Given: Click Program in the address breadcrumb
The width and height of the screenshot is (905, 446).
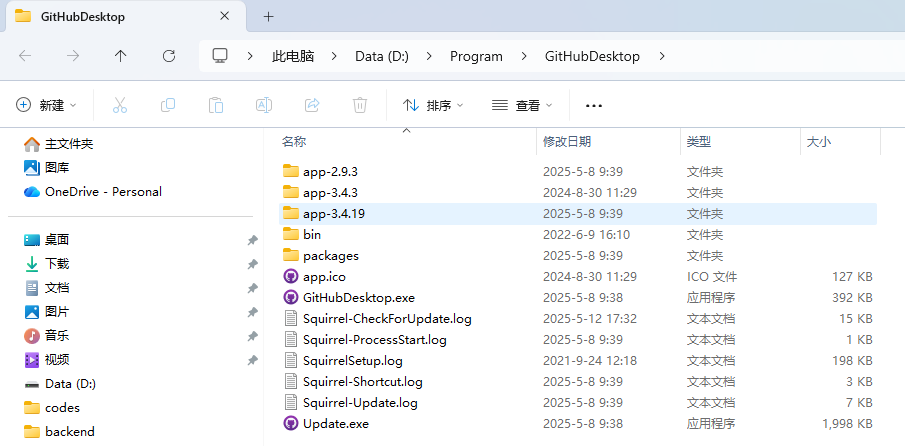Looking at the screenshot, I should pyautogui.click(x=476, y=56).
